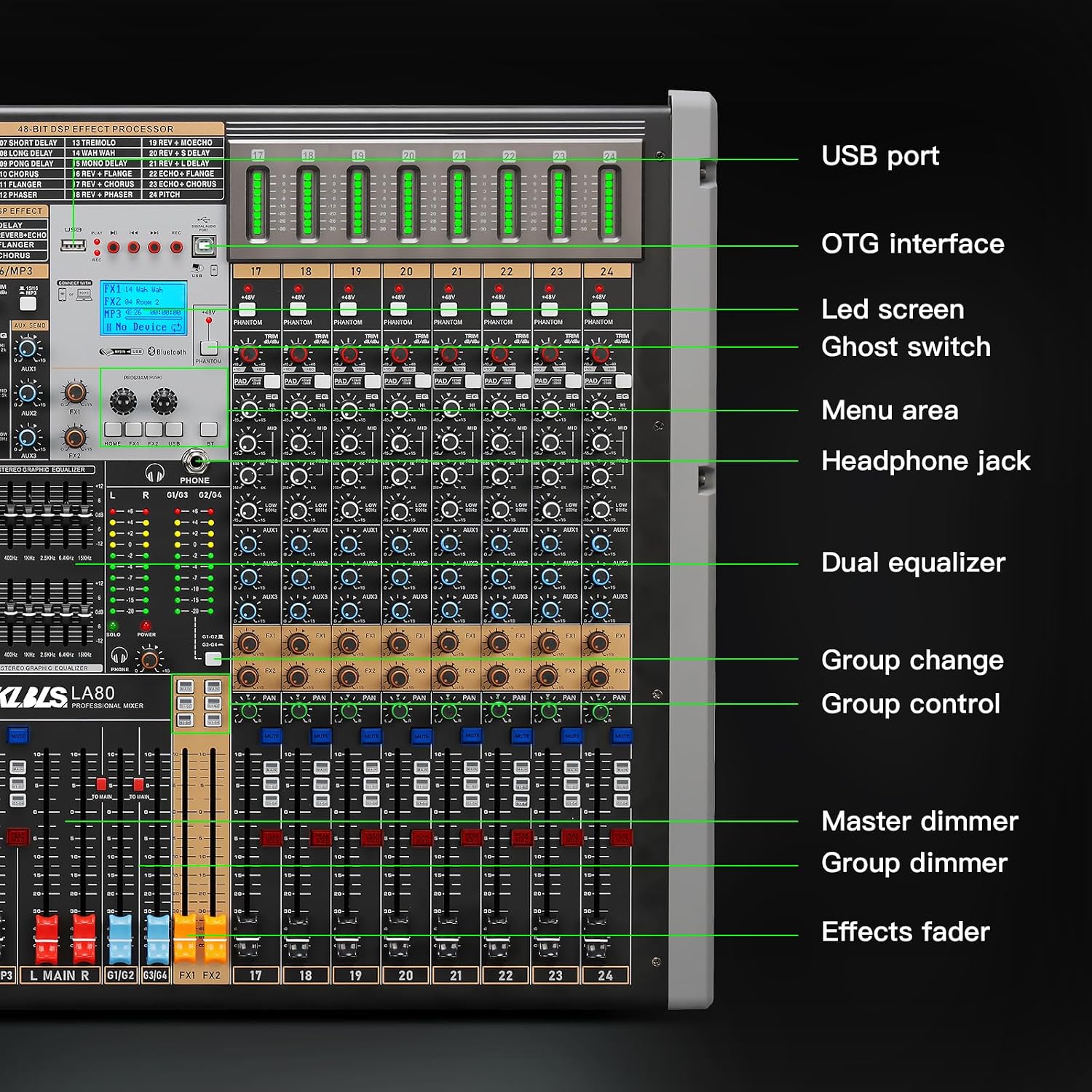
Task: Grab the blue G1/G2 group fader
Action: point(120,938)
